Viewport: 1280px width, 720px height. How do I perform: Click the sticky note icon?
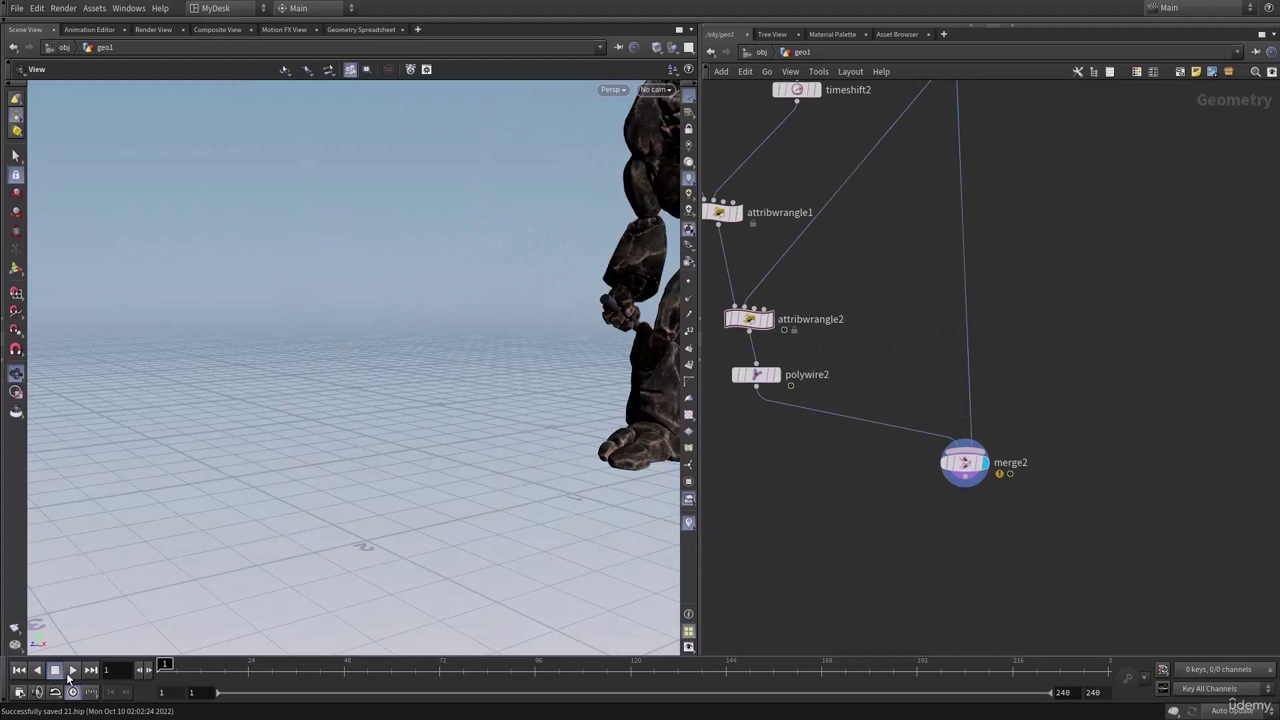click(1195, 72)
